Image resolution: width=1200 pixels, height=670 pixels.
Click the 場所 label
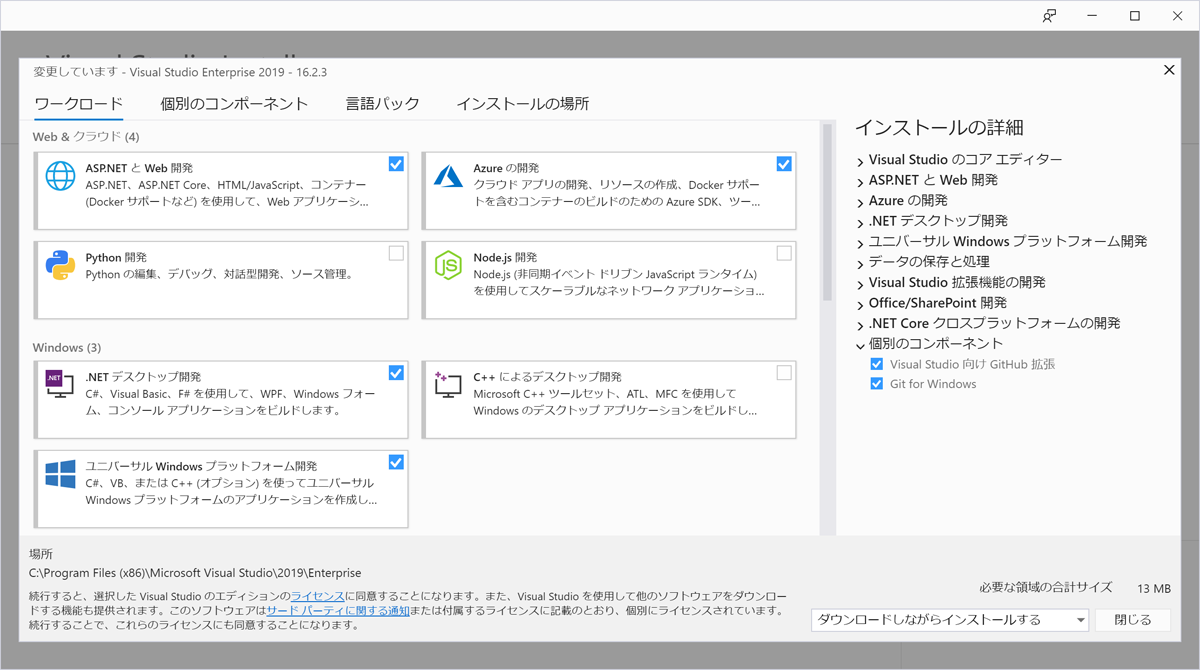41,554
